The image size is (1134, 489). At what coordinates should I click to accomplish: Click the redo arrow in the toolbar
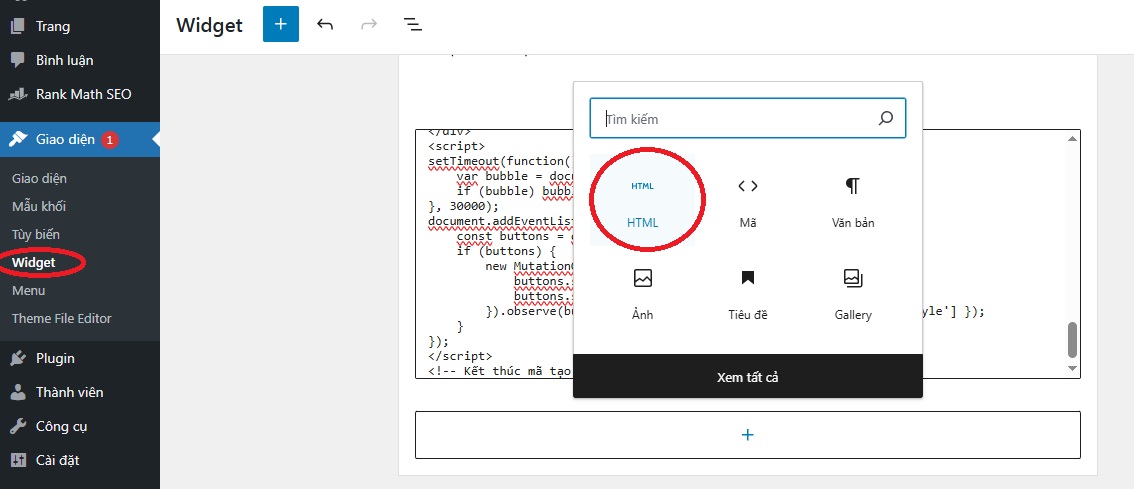[x=369, y=25]
